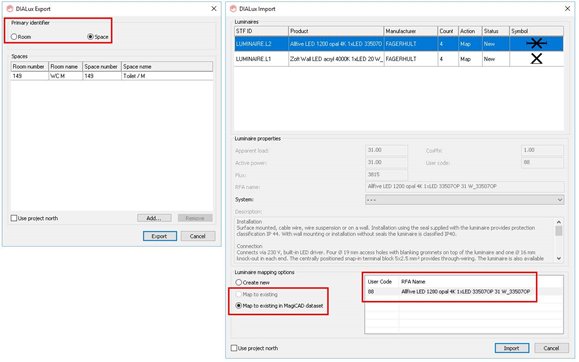Click the Map action cell for LUMINAIRE.L1

pos(470,59)
